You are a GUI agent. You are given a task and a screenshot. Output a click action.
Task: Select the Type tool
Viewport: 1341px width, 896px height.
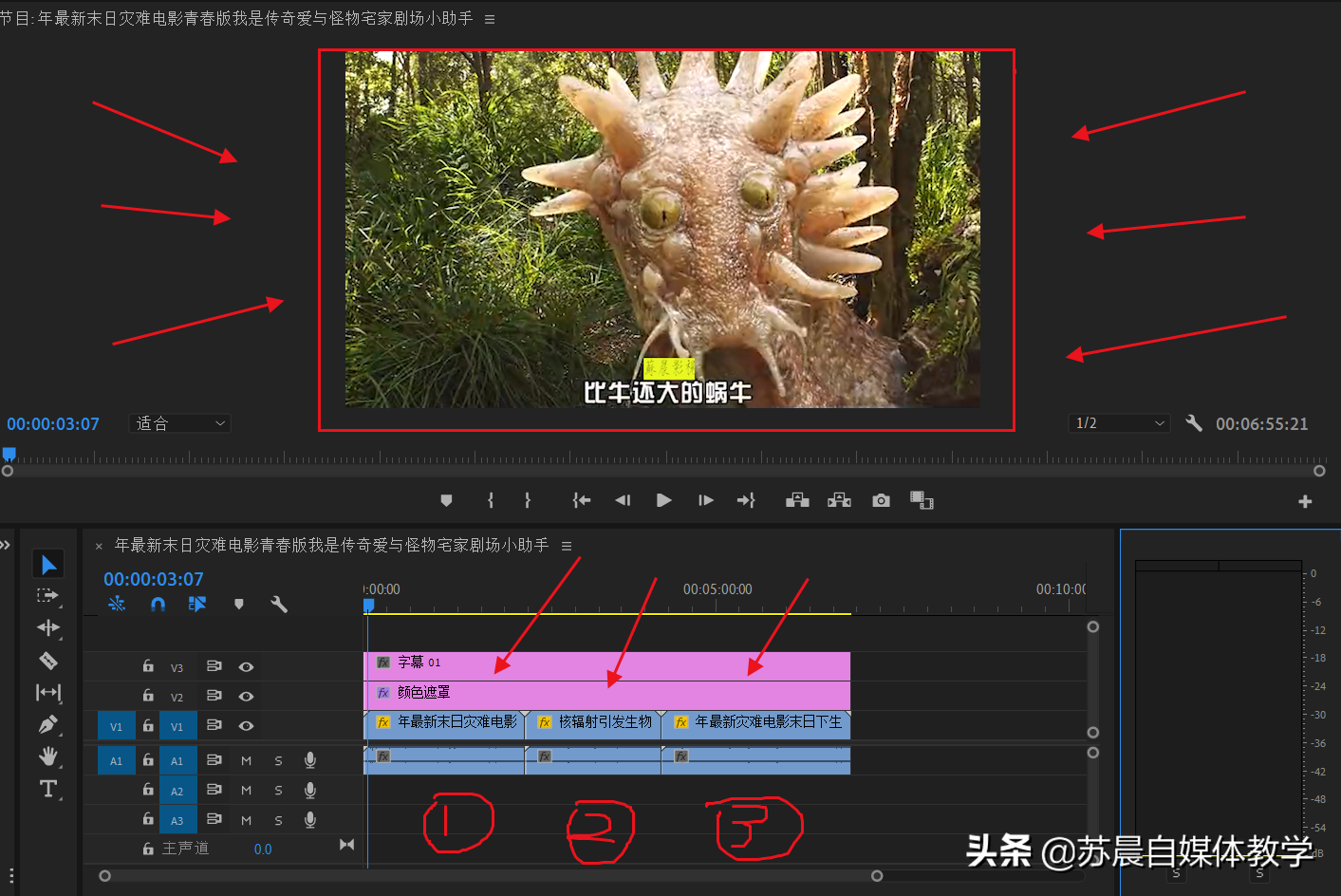[x=48, y=789]
